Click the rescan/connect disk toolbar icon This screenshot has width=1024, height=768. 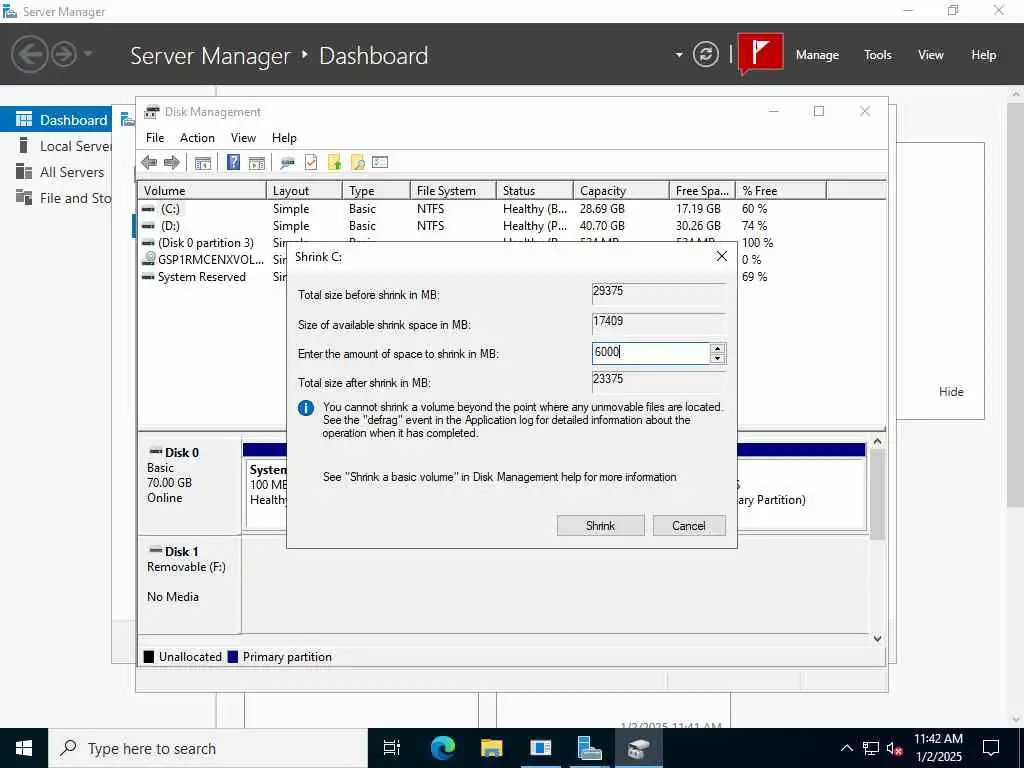[x=287, y=163]
